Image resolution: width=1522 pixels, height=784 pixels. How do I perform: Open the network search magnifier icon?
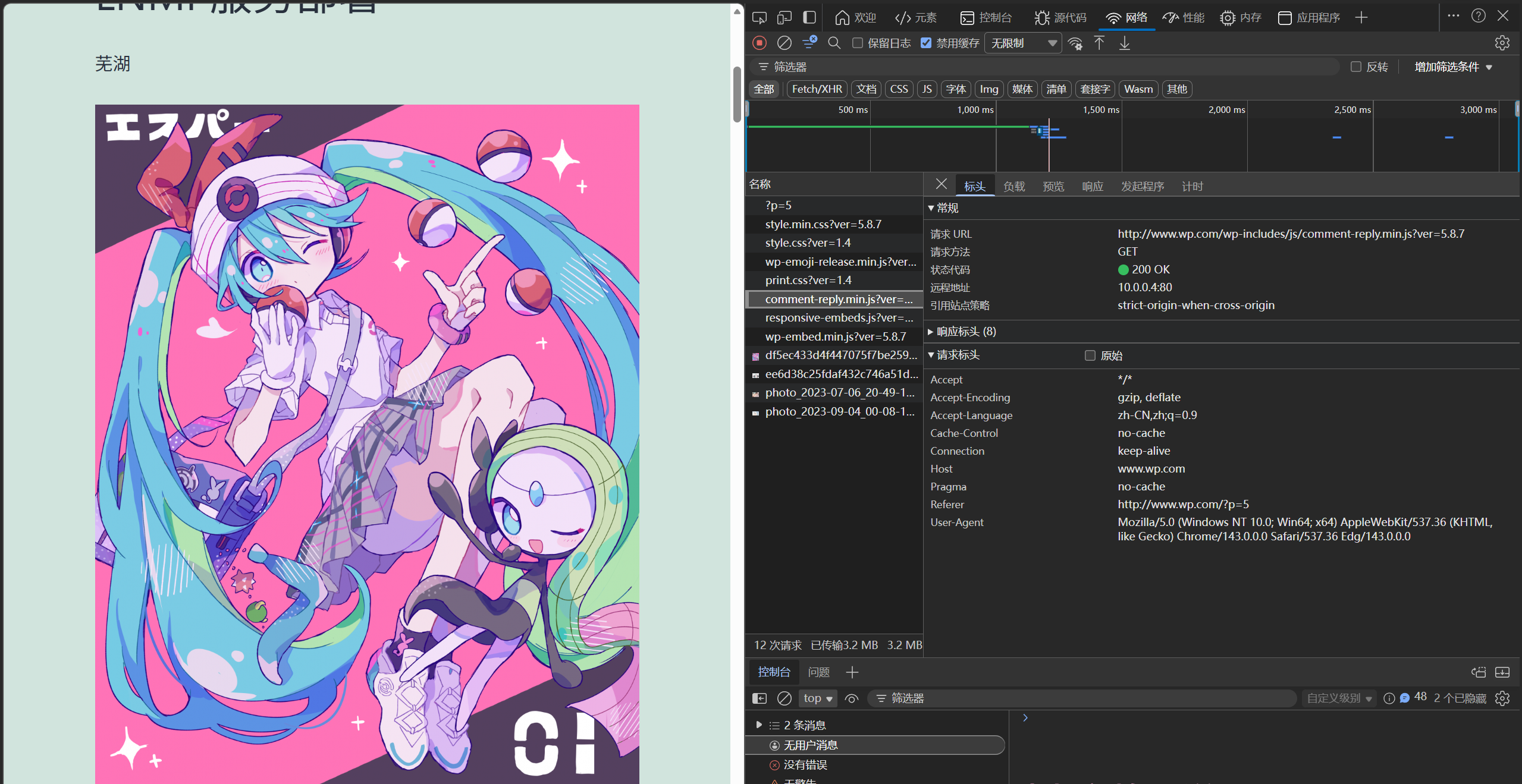pyautogui.click(x=834, y=43)
